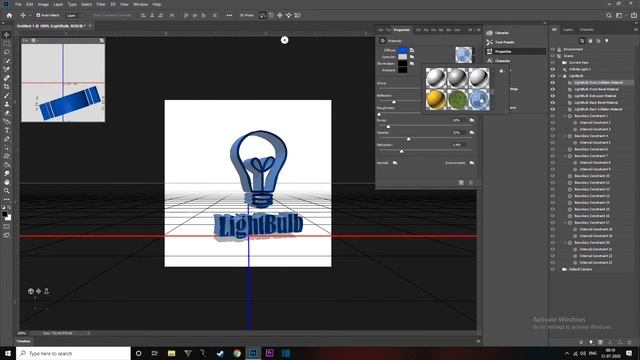
Task: Open material picker gear menu
Action: click(x=501, y=71)
